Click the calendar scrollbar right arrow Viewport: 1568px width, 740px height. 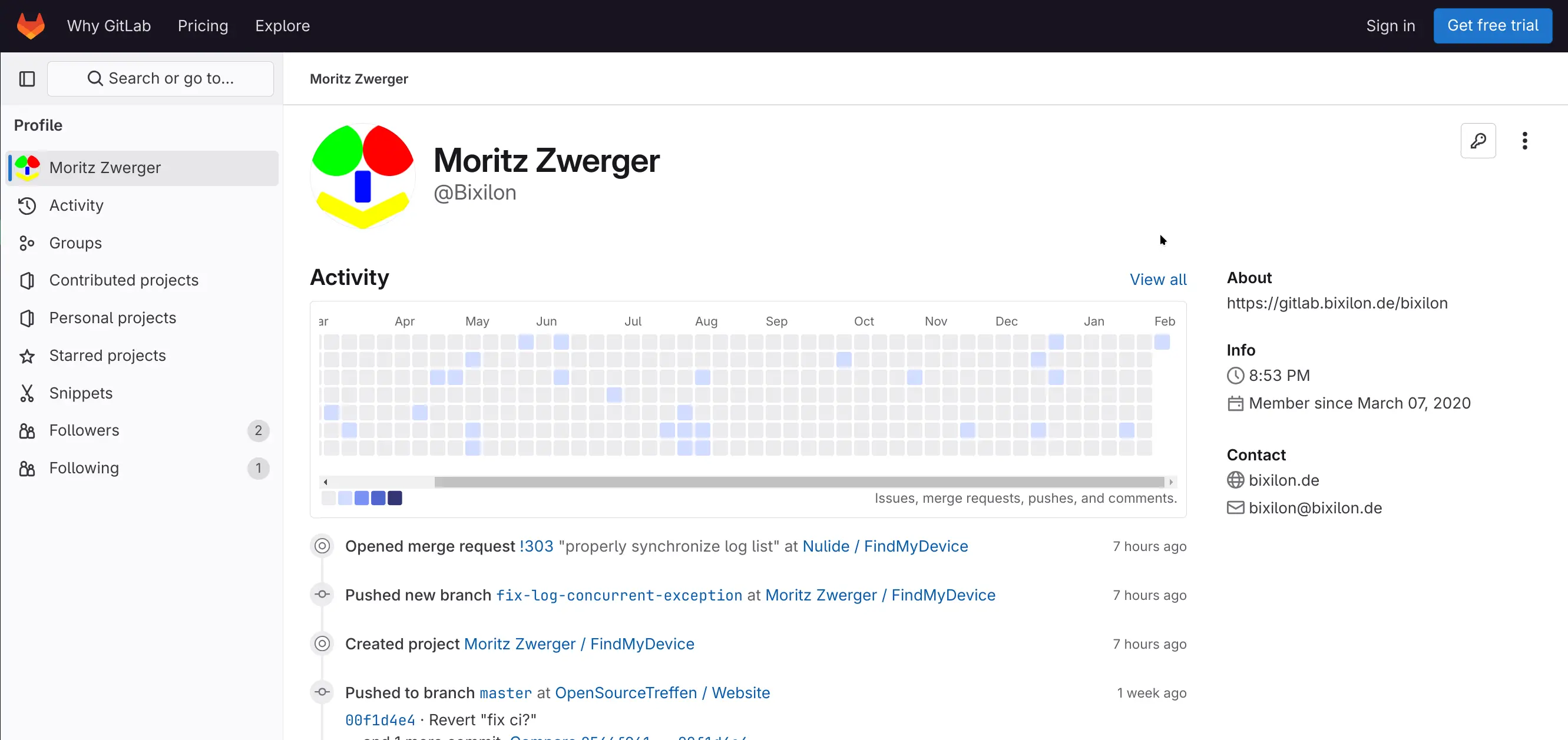(x=1170, y=482)
